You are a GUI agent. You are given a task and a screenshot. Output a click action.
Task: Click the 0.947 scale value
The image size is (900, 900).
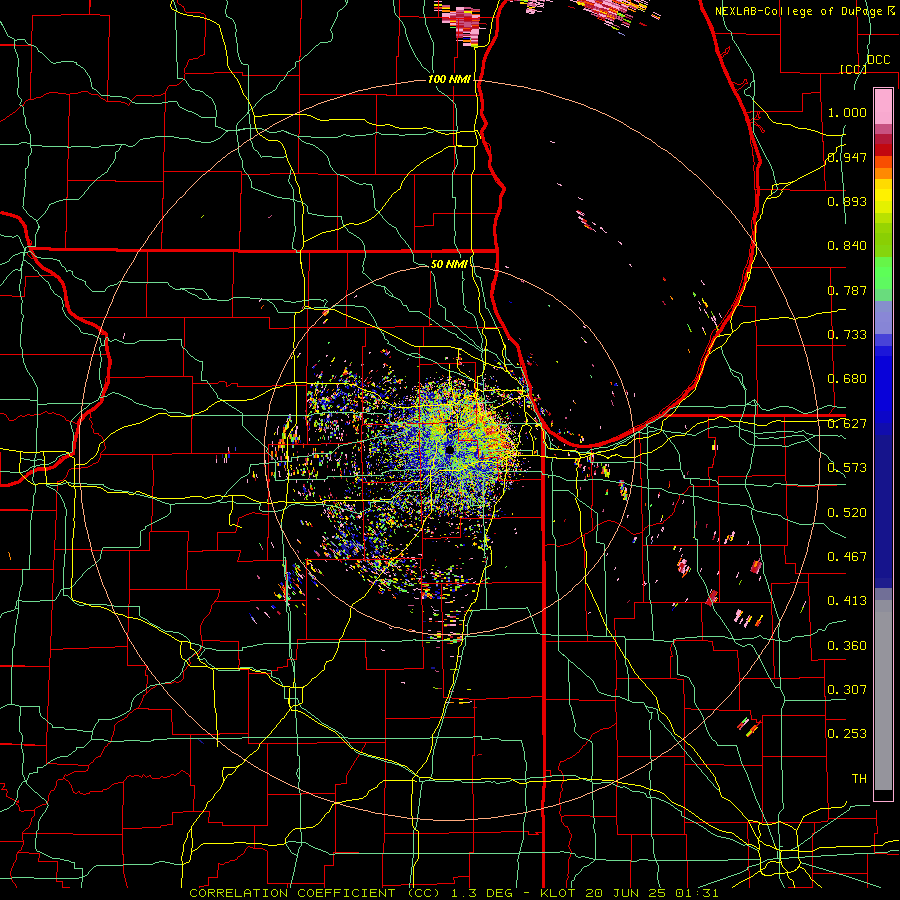coord(847,157)
